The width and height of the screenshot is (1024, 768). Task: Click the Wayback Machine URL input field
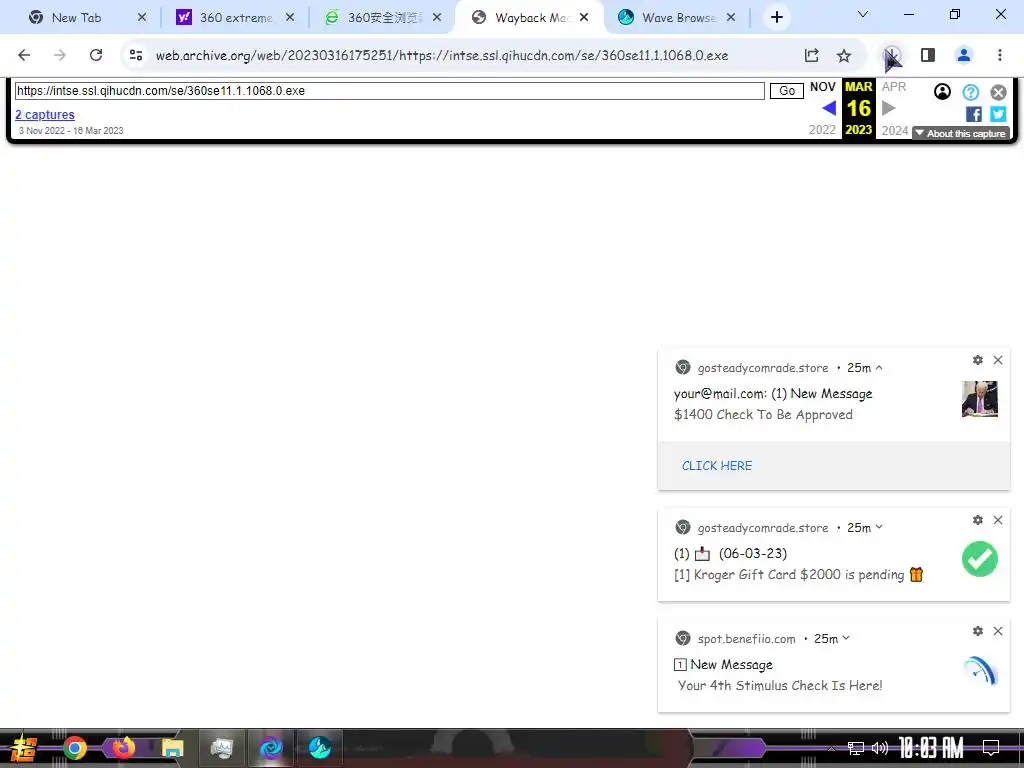[389, 91]
